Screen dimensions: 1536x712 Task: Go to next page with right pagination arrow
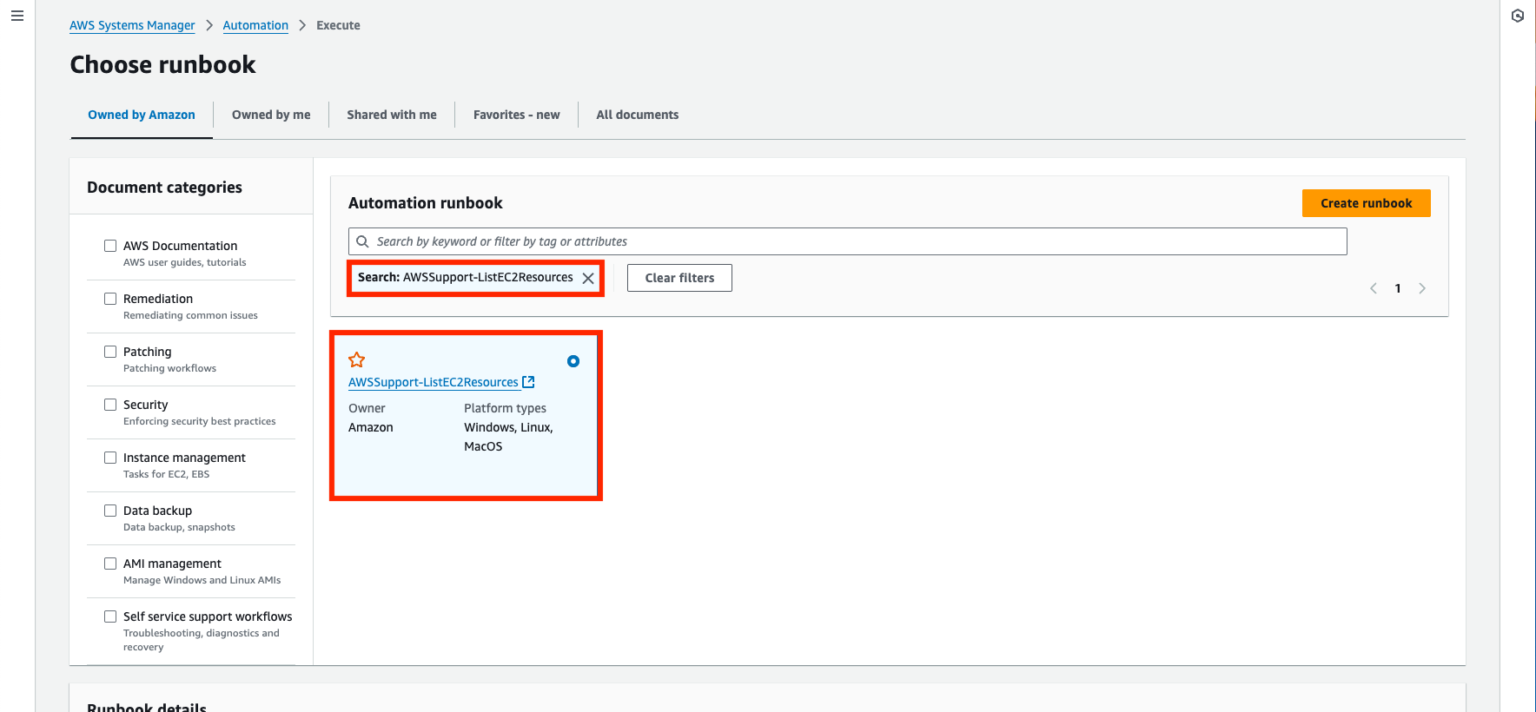coord(1422,288)
